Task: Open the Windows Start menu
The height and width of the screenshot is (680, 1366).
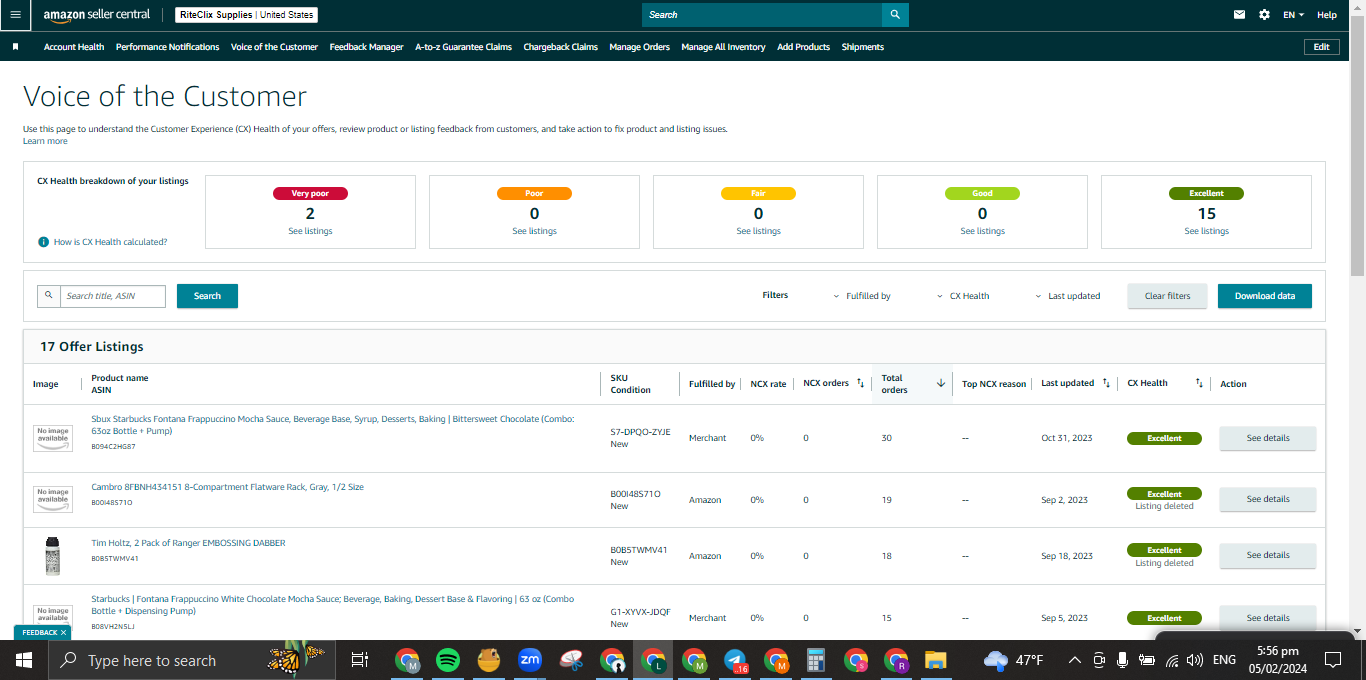Action: click(x=24, y=660)
